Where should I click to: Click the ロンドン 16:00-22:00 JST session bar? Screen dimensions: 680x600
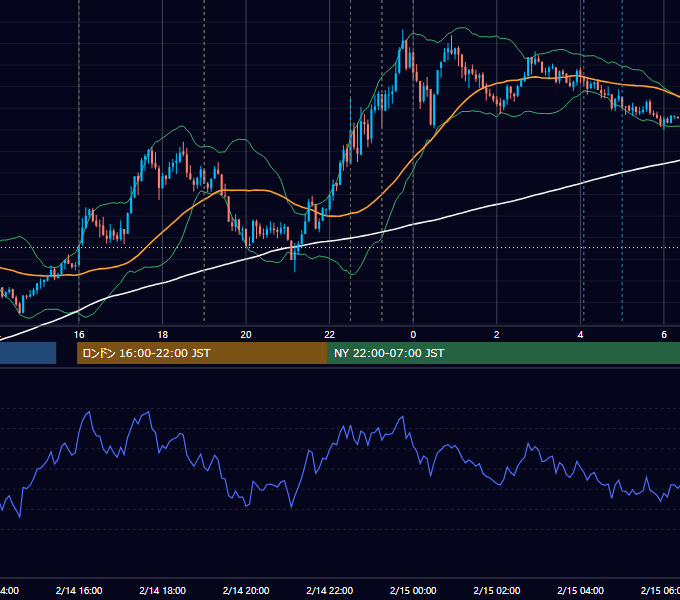pos(202,353)
